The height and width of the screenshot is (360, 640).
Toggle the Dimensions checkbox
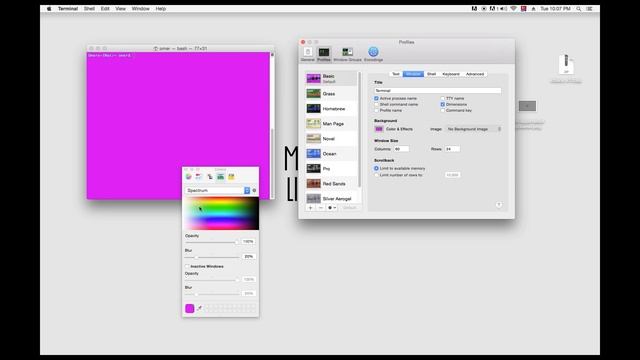coord(442,104)
